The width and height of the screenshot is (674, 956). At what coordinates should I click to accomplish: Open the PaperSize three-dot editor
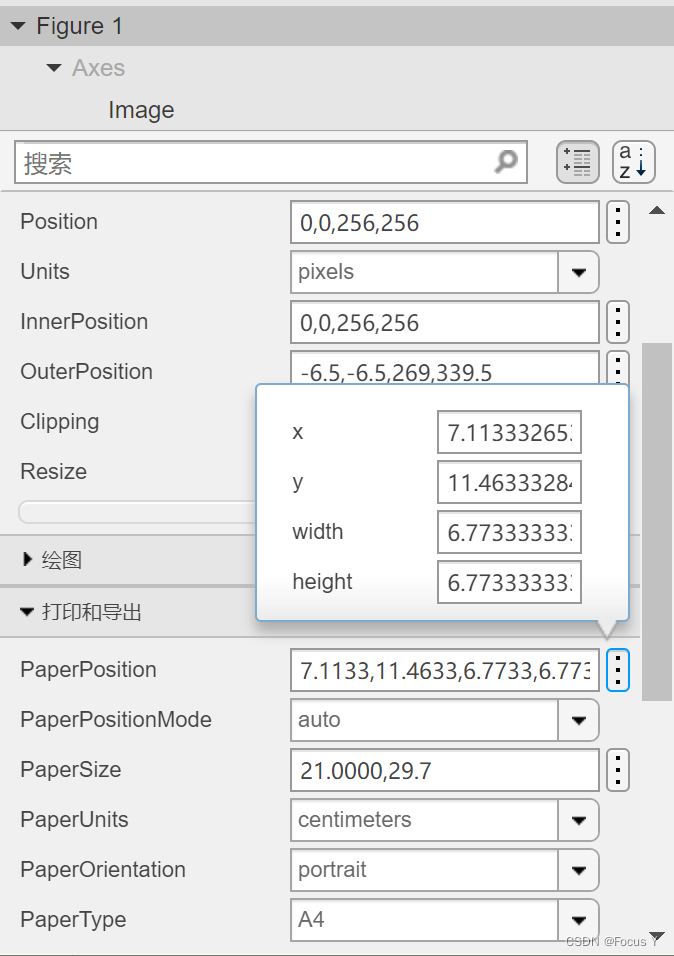[618, 770]
